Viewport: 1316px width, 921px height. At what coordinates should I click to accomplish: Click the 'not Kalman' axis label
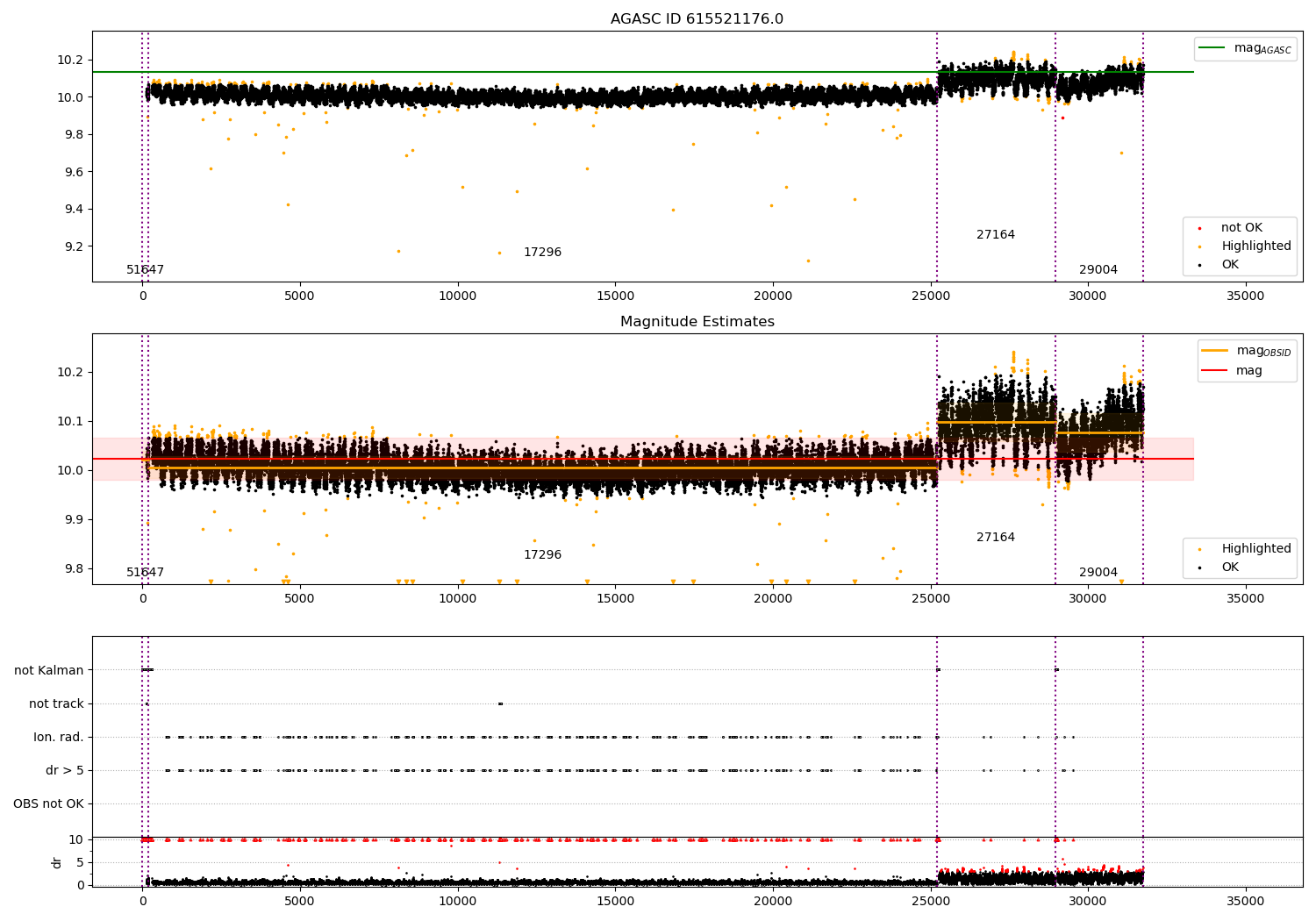point(49,671)
